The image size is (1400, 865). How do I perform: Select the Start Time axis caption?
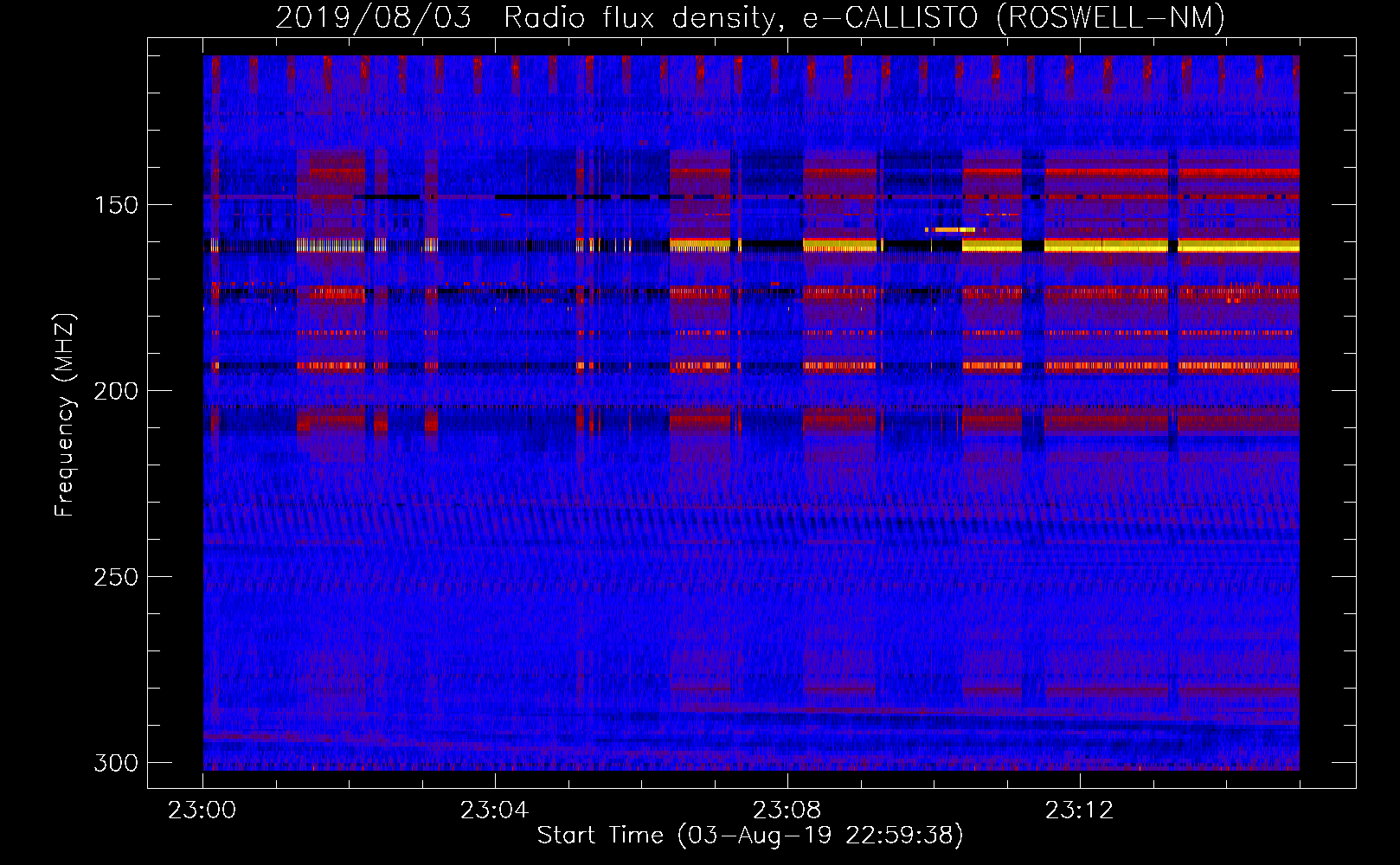click(750, 836)
